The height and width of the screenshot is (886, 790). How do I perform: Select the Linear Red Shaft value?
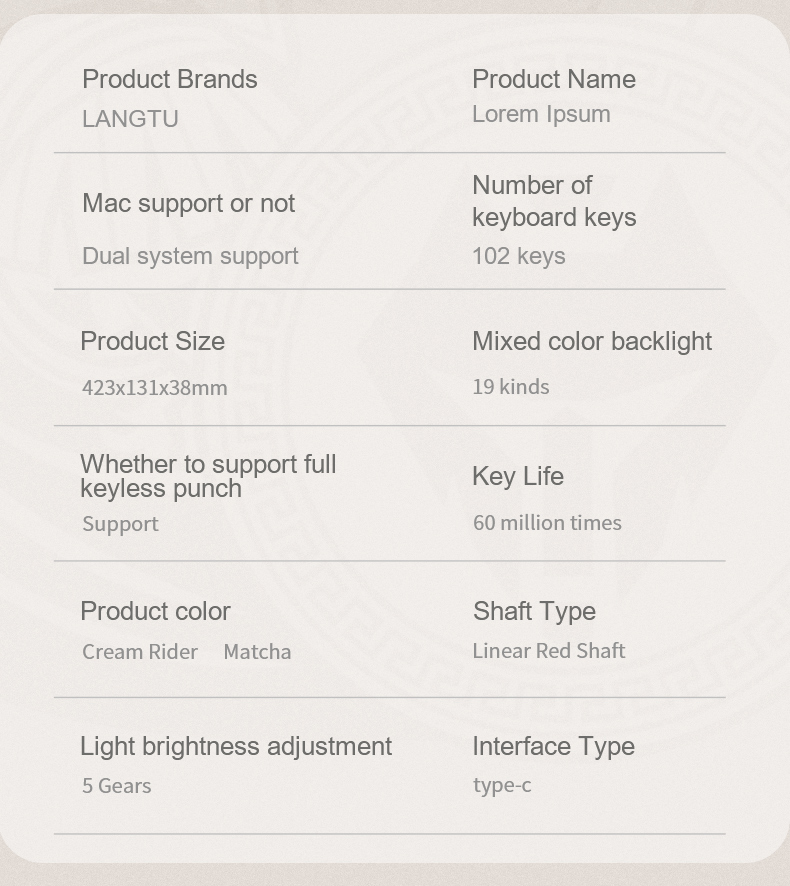pos(548,651)
